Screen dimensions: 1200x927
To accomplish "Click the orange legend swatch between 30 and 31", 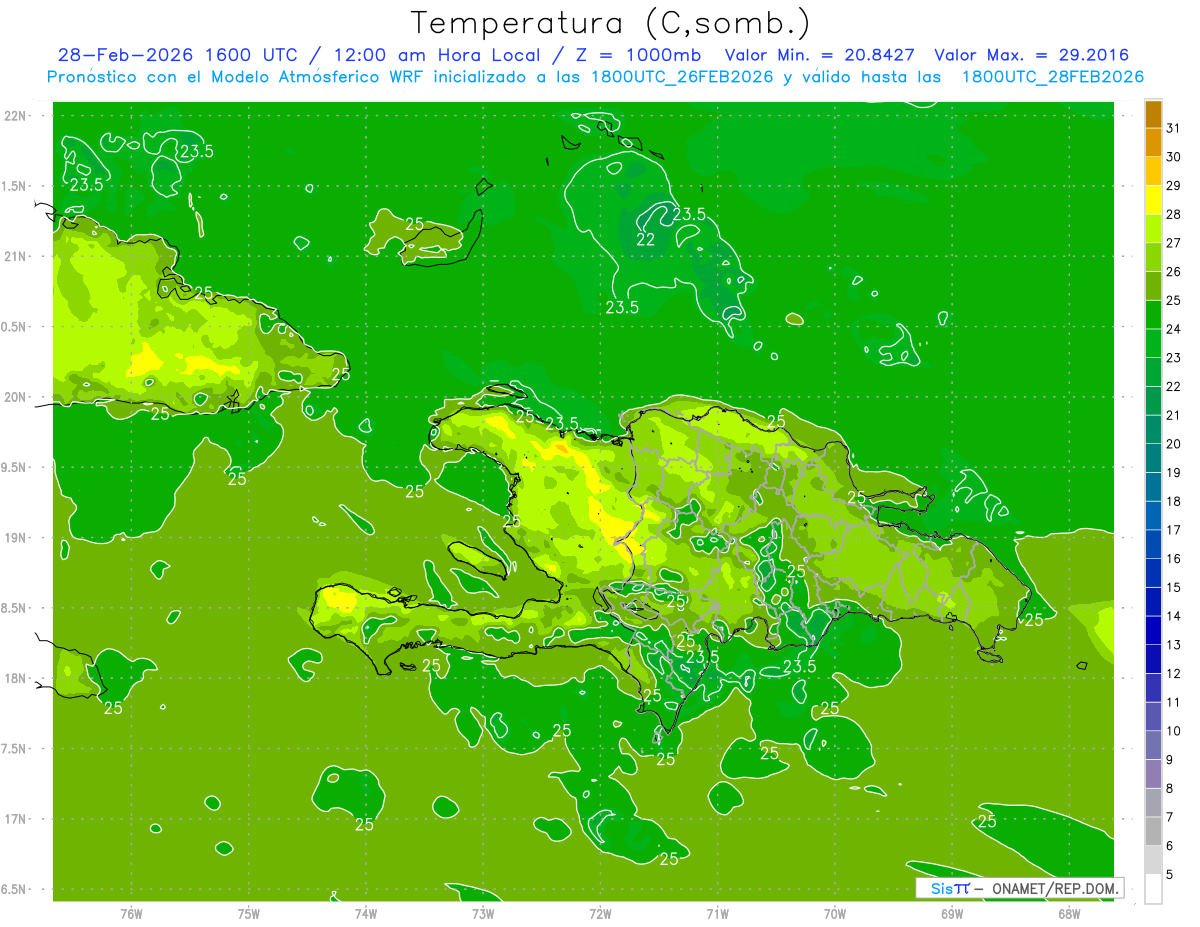I will (1153, 143).
